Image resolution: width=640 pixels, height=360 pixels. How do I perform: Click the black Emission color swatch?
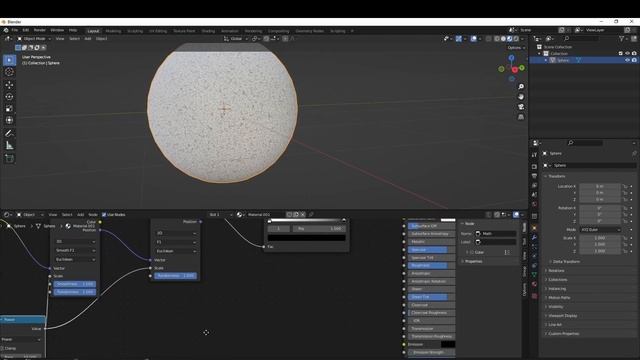coord(448,344)
